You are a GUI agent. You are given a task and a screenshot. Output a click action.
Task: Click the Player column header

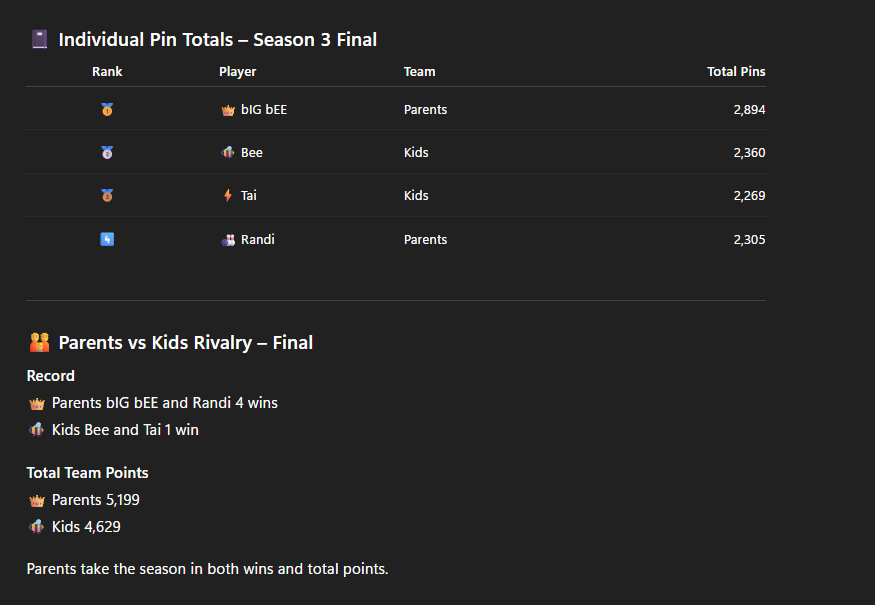click(x=237, y=72)
